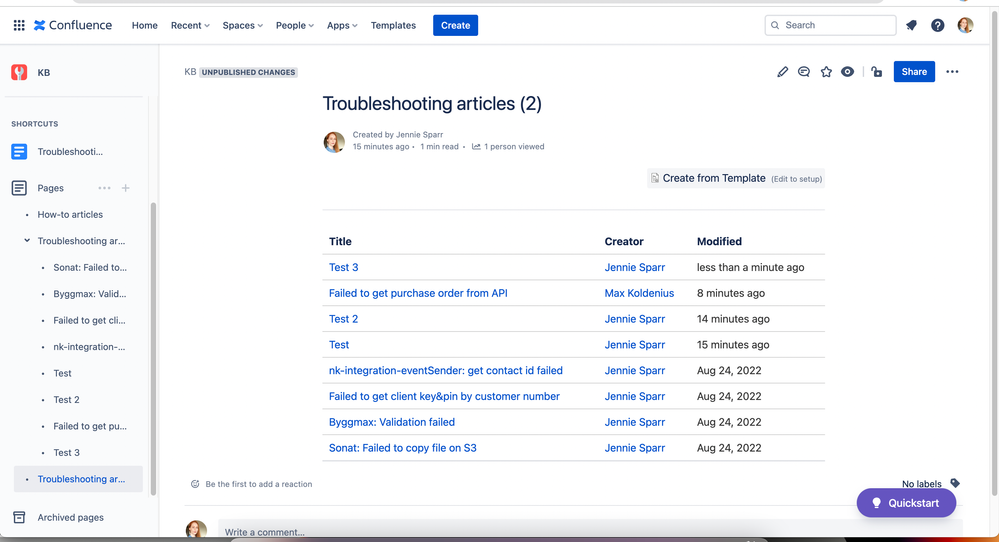Open the notifications bell
The height and width of the screenshot is (542, 999).
[912, 25]
